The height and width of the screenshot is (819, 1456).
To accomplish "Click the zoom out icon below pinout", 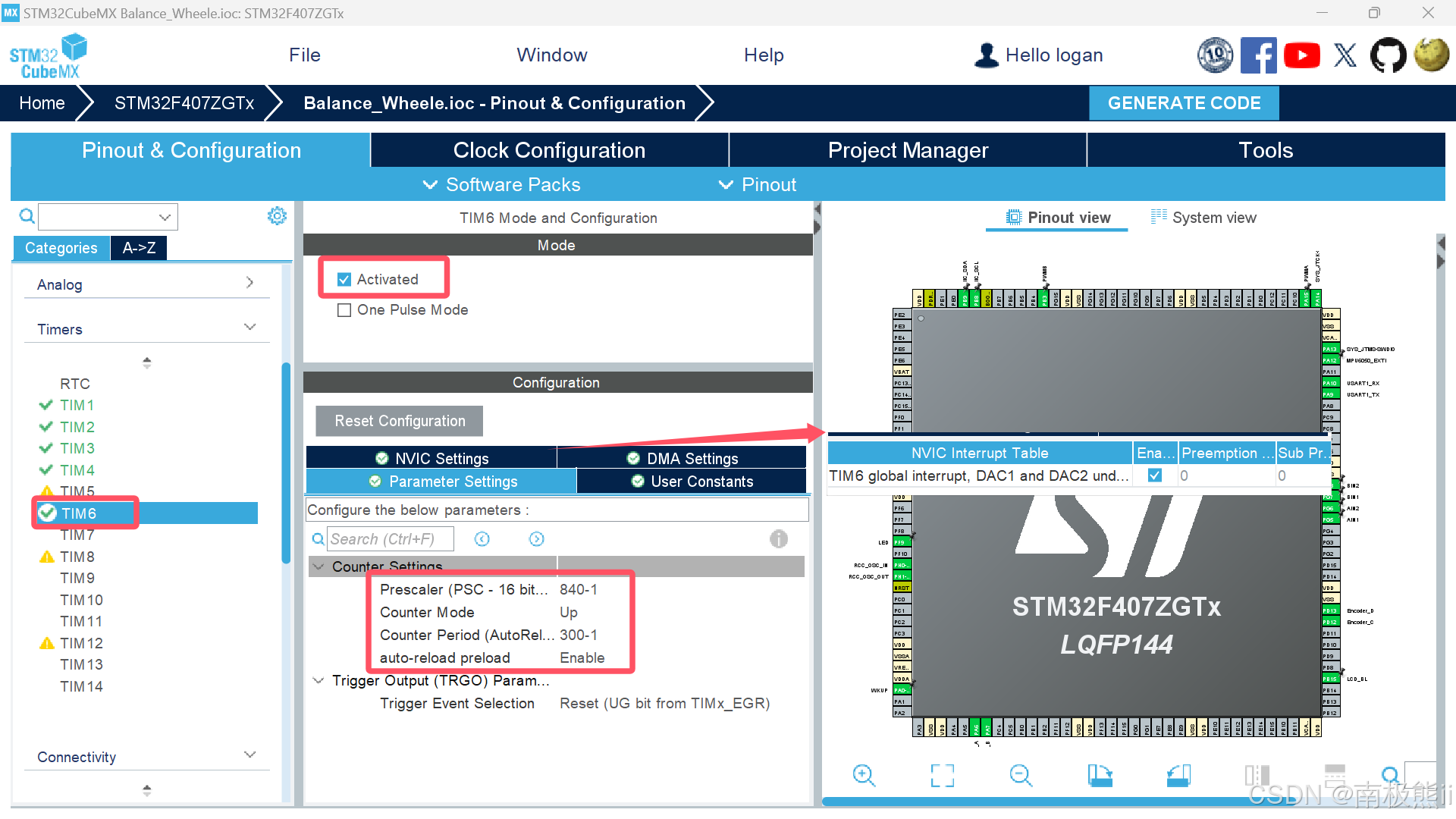I will tap(1021, 775).
